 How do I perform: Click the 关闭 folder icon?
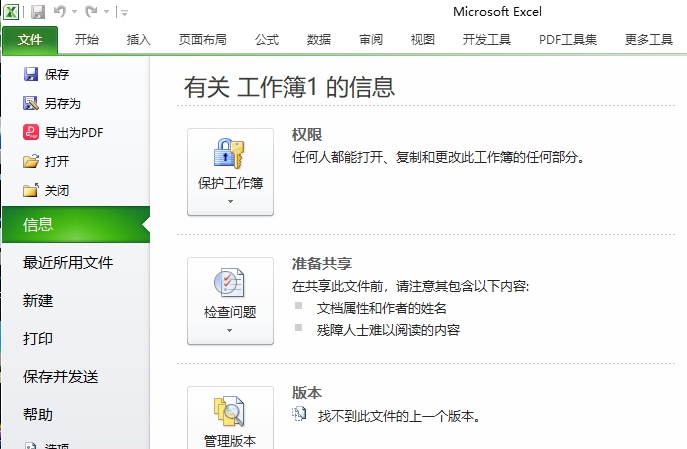(x=31, y=191)
